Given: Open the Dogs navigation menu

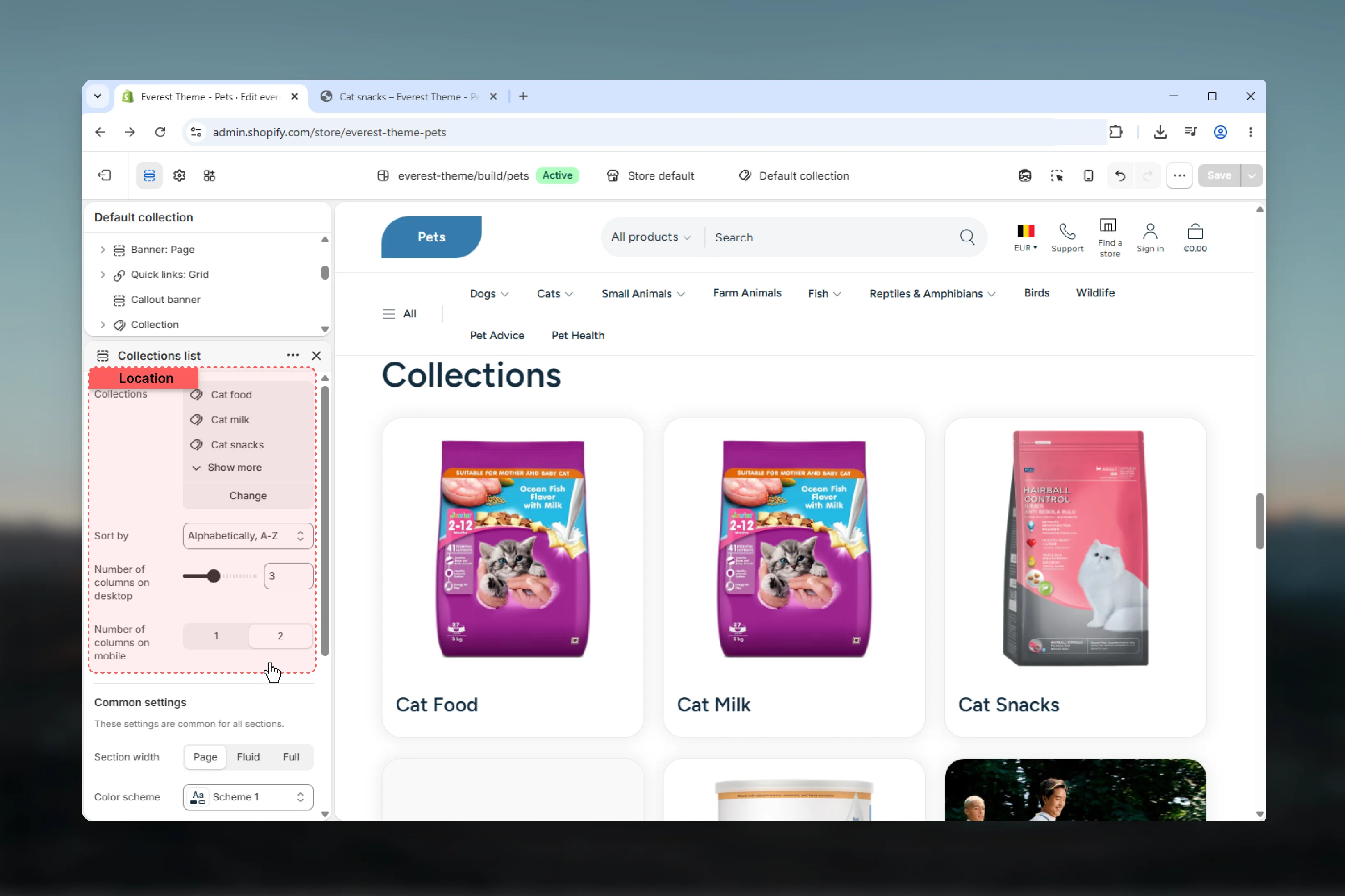Looking at the screenshot, I should (489, 293).
